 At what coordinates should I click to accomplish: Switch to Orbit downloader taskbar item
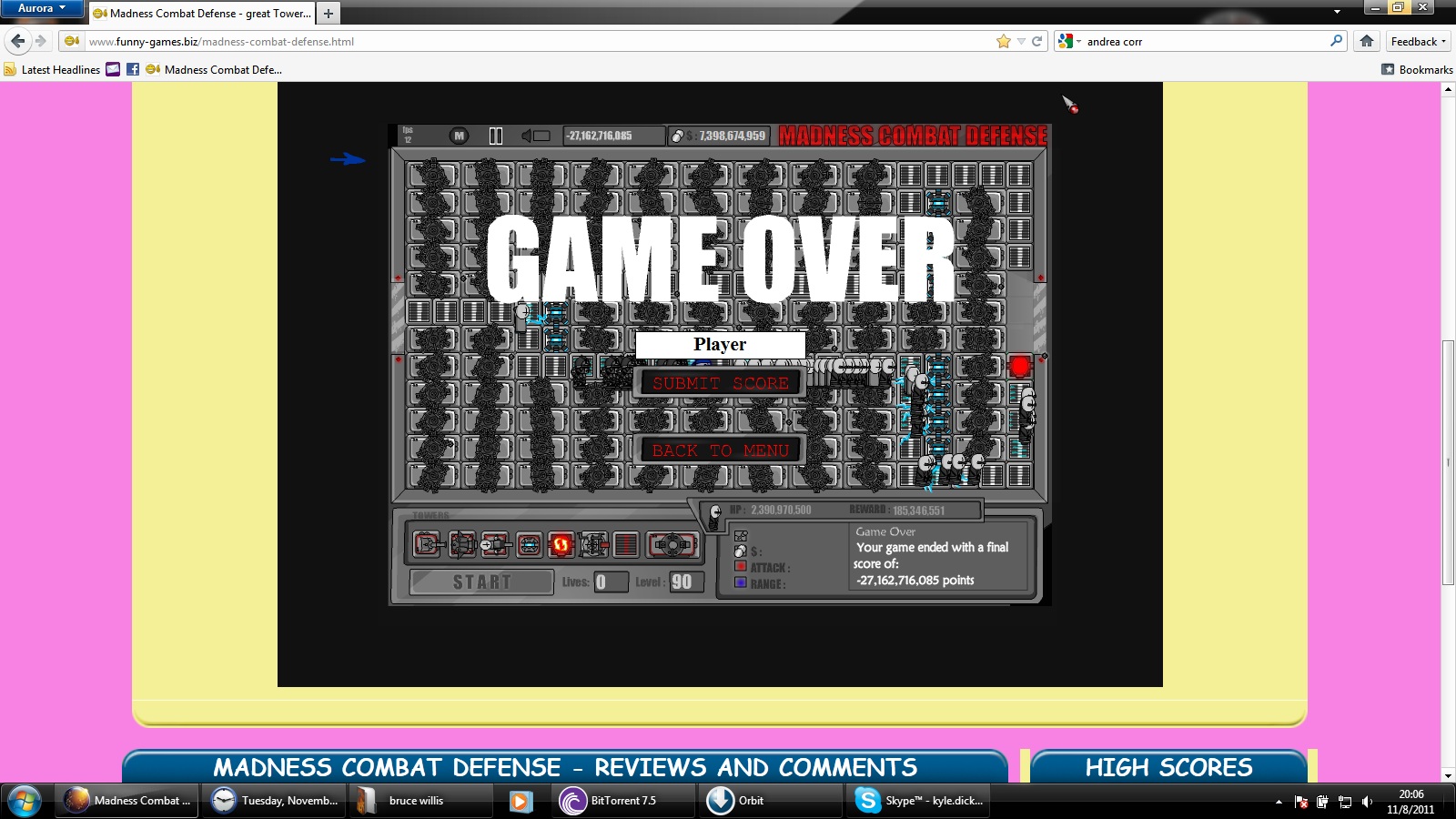tap(771, 801)
